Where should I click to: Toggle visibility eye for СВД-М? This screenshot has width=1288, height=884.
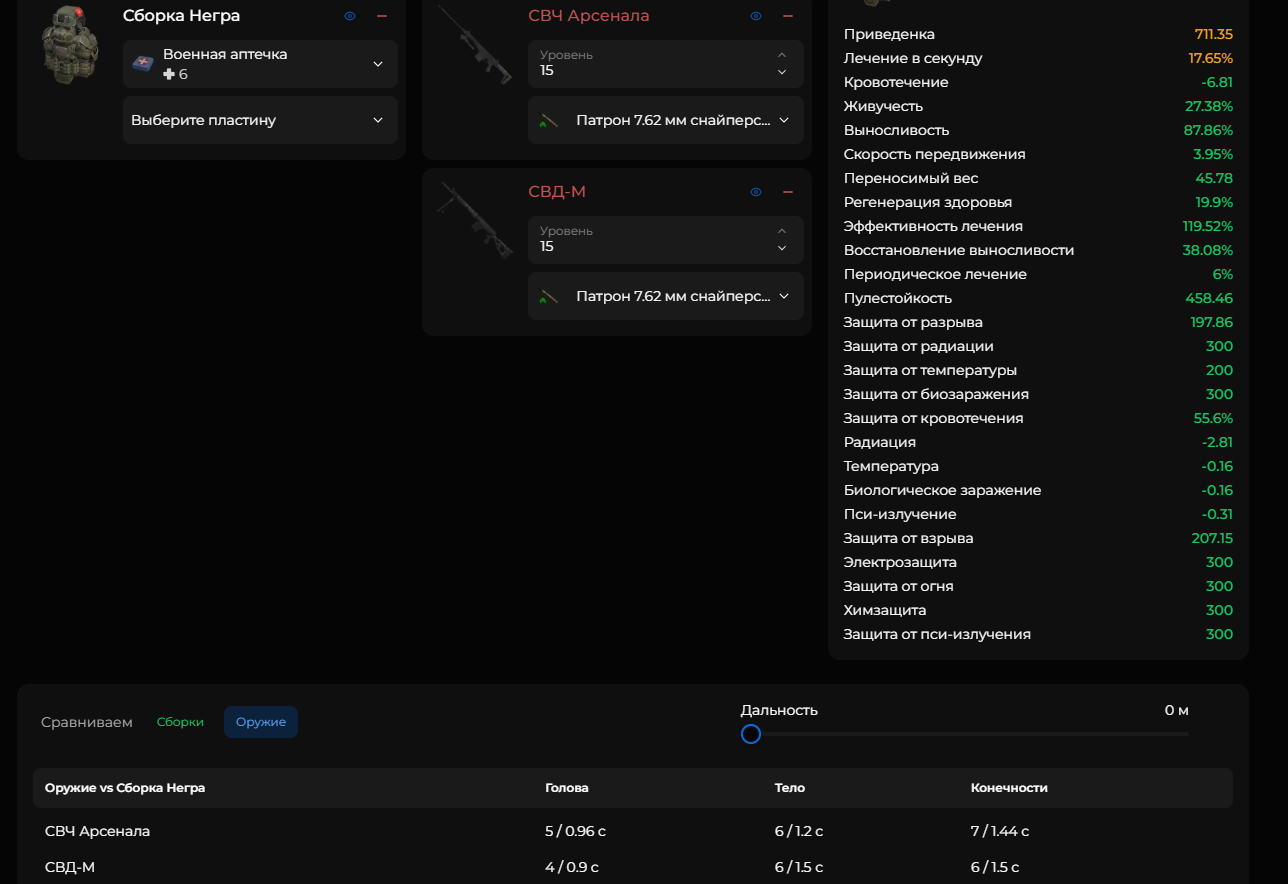pos(756,192)
